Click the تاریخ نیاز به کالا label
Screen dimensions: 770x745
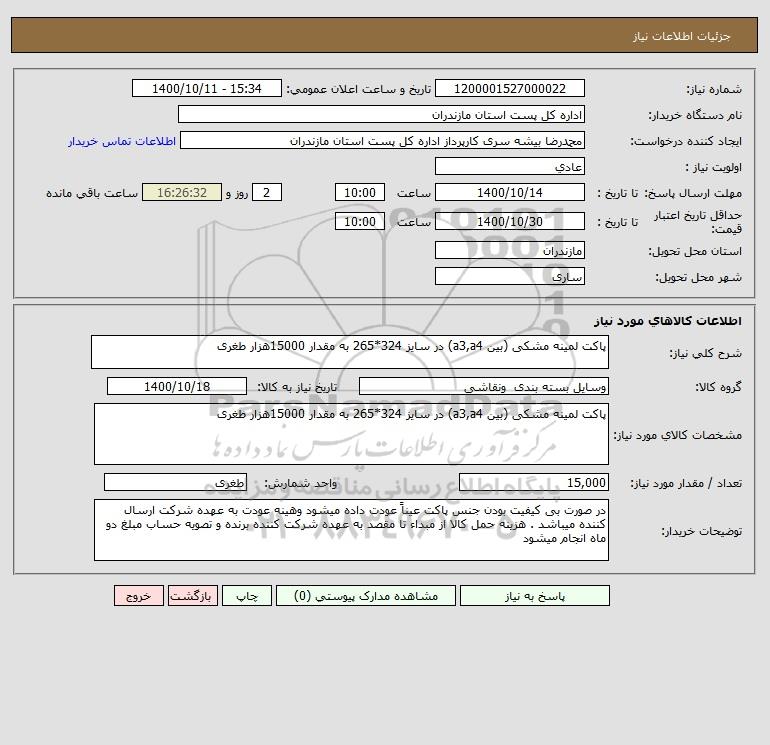[298, 387]
